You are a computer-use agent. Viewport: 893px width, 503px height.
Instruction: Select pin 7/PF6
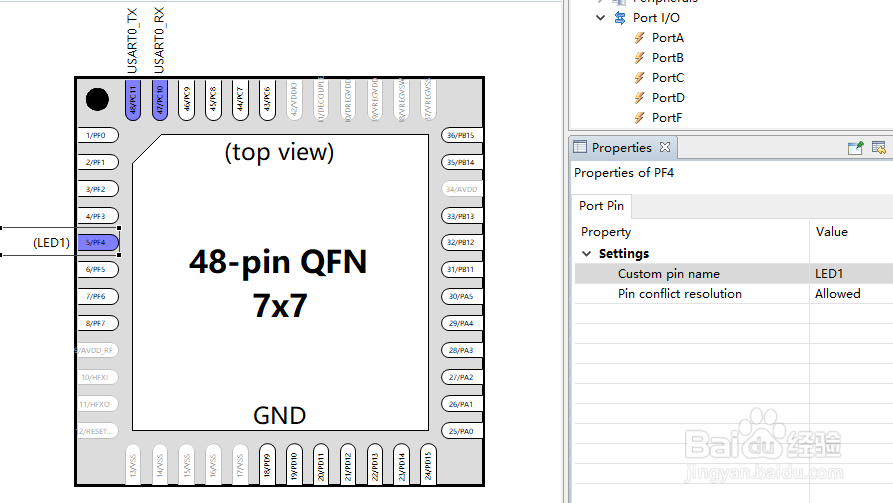click(x=98, y=296)
